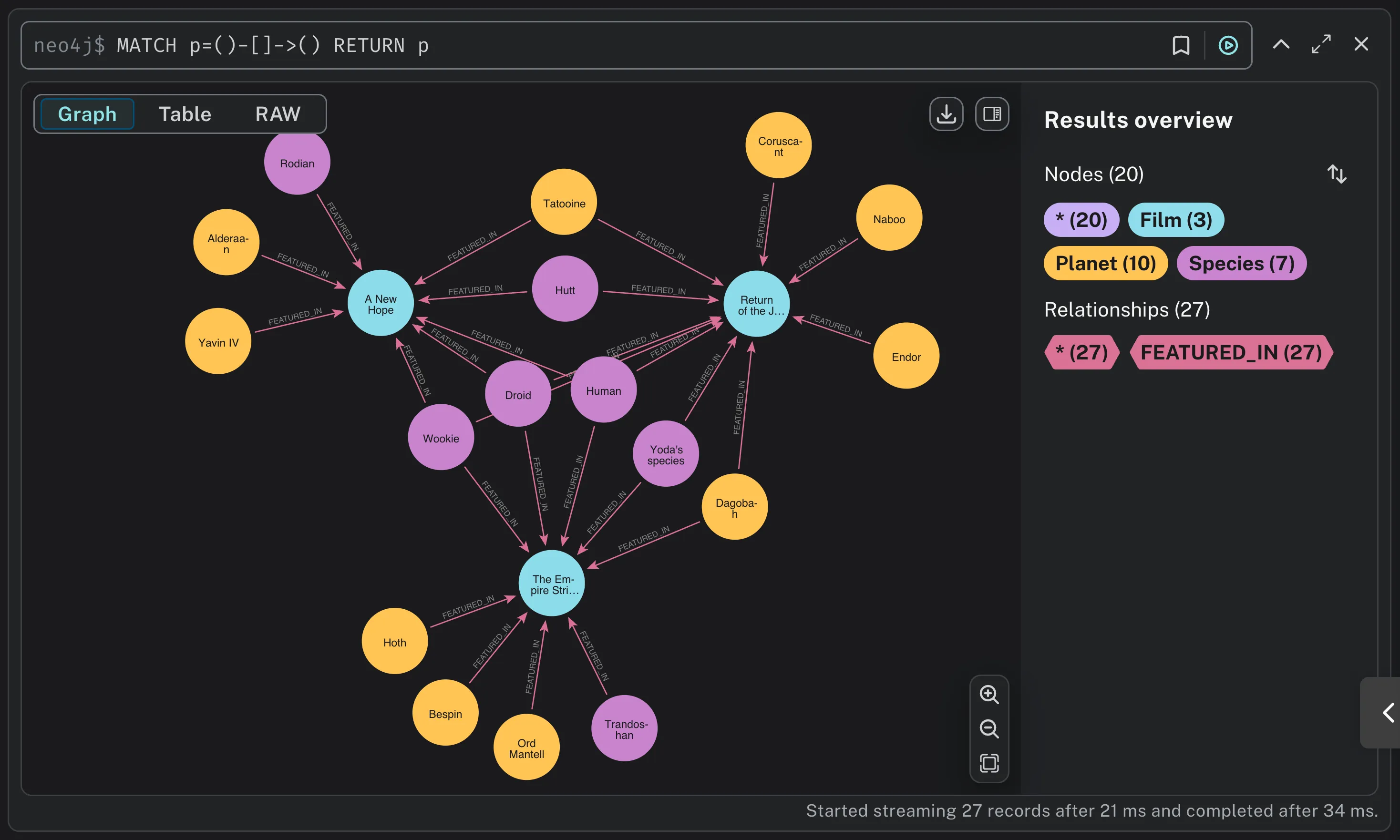Run the Cypher query with play icon
1400x840 pixels.
click(1227, 45)
